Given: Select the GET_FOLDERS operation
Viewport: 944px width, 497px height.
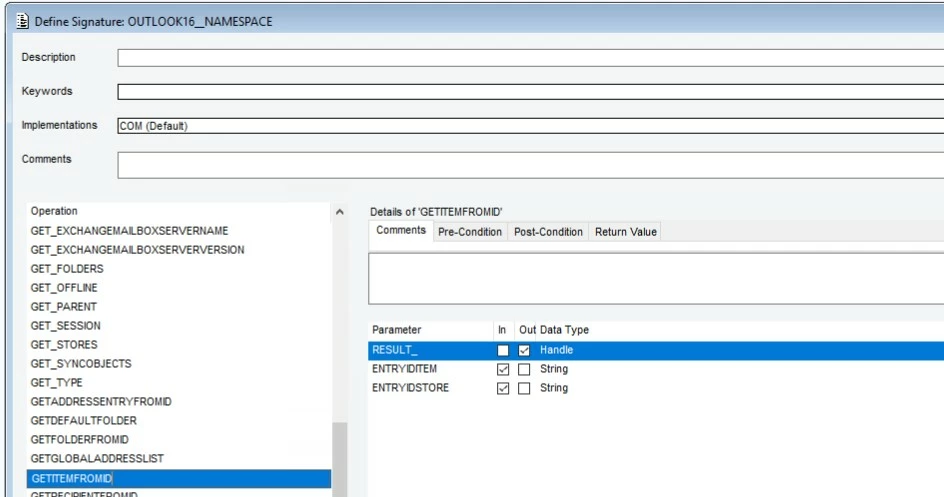Looking at the screenshot, I should (x=67, y=269).
